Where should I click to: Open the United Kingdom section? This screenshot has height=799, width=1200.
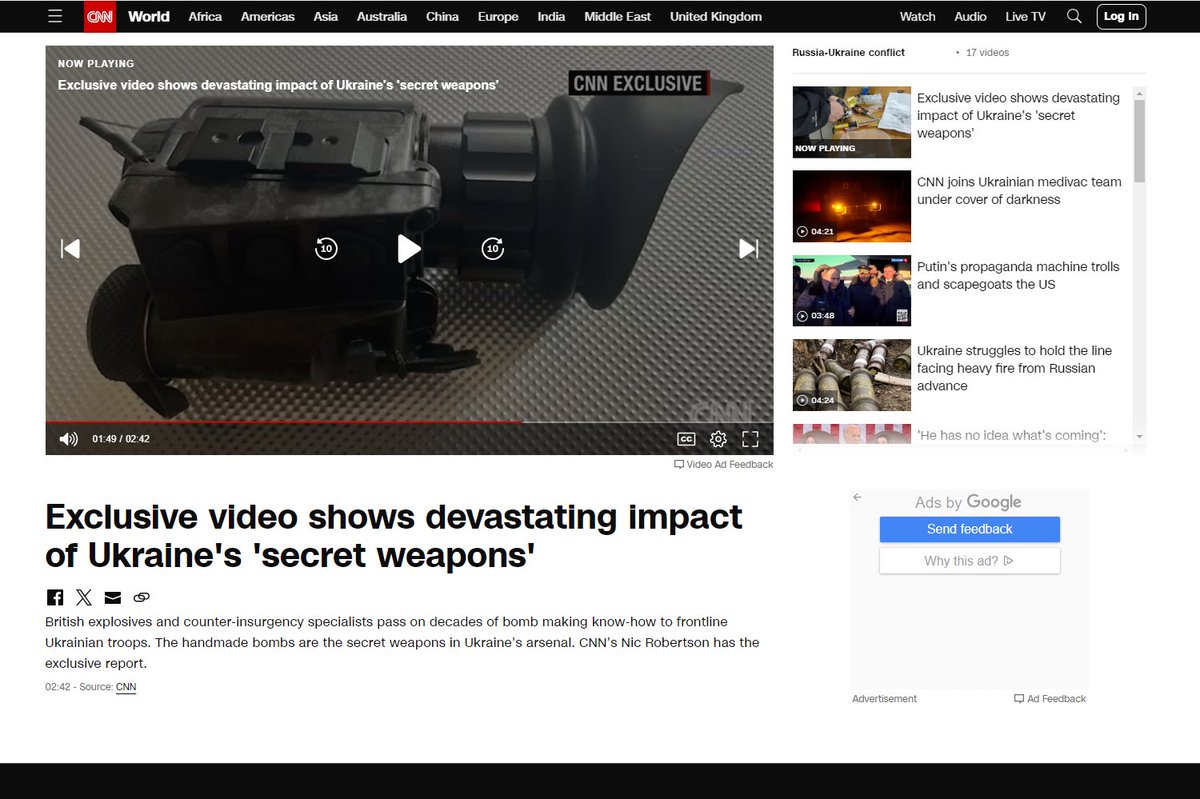(716, 16)
